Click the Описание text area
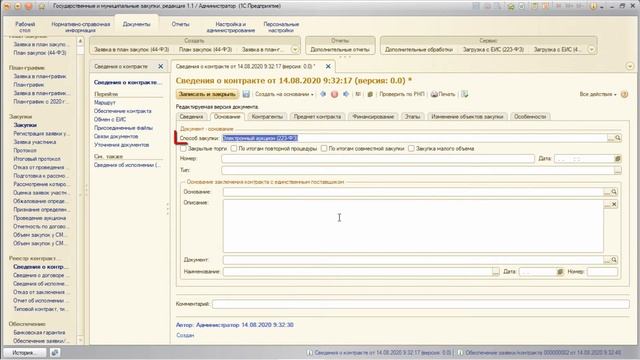This screenshot has height=360, width=640. [413, 226]
